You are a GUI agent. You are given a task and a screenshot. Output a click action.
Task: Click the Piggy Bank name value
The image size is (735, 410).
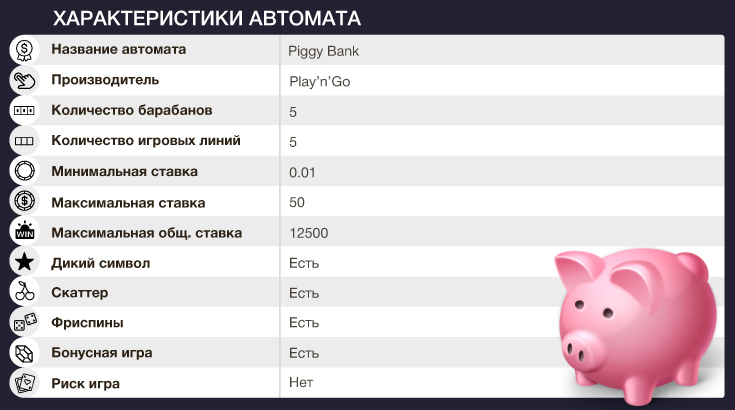(323, 51)
